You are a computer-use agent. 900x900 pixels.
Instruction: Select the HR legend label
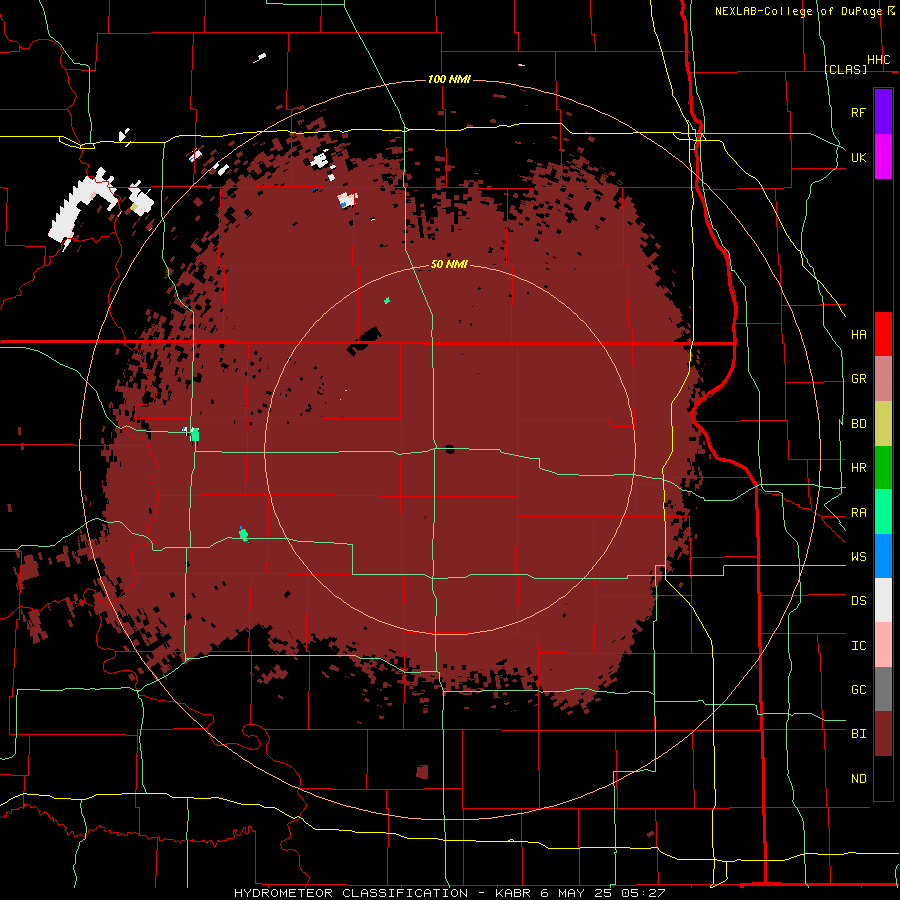[x=858, y=468]
